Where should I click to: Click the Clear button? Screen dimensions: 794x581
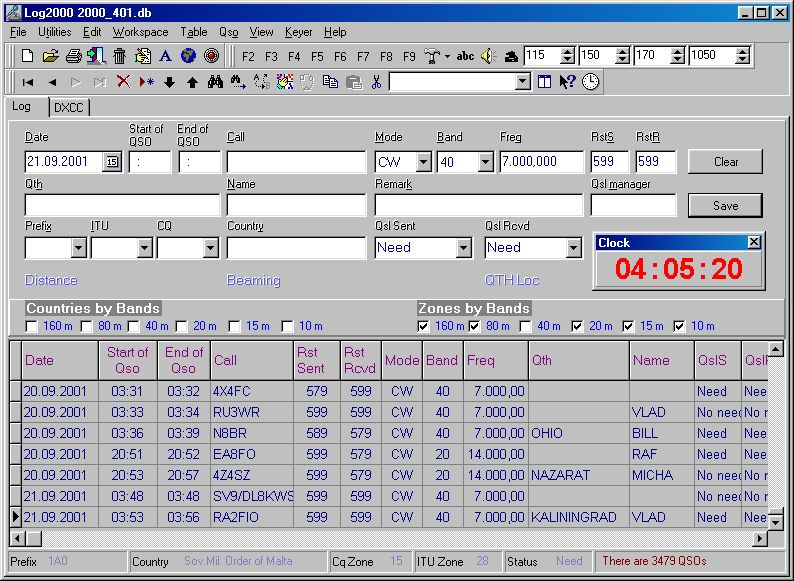[x=725, y=162]
